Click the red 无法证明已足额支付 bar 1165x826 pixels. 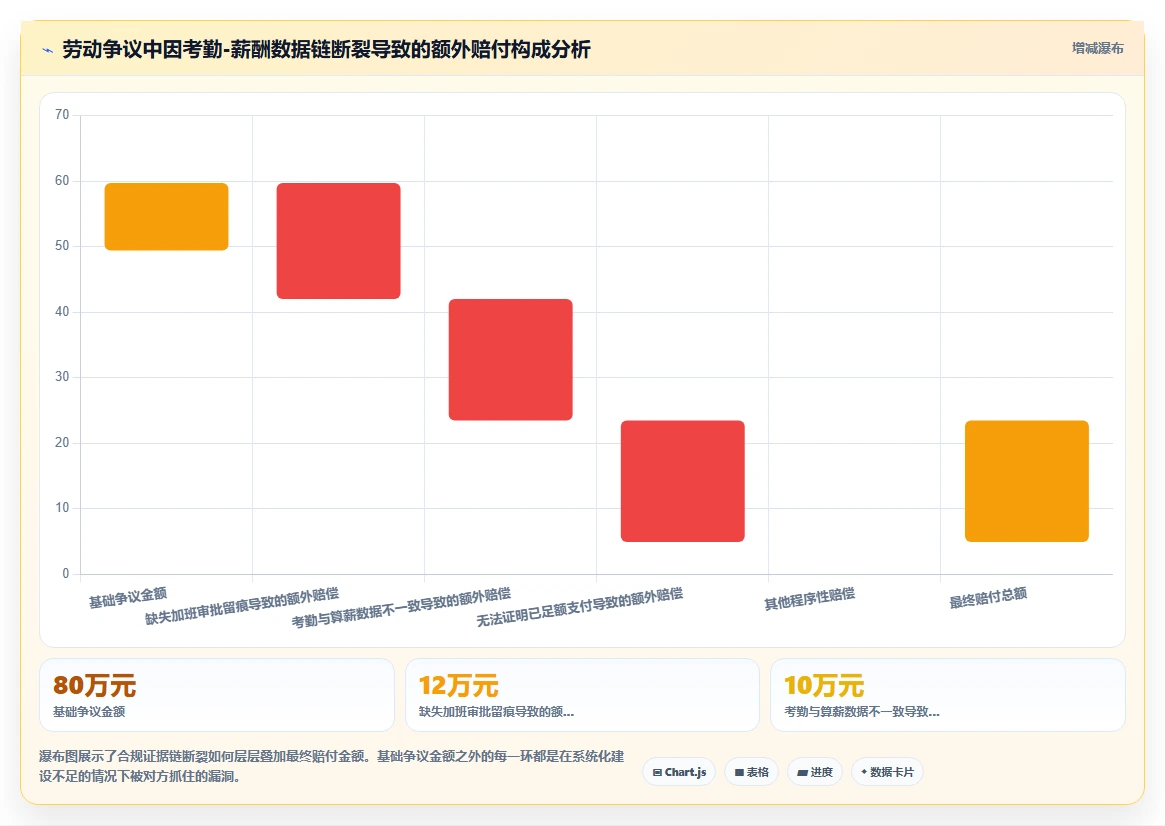683,481
